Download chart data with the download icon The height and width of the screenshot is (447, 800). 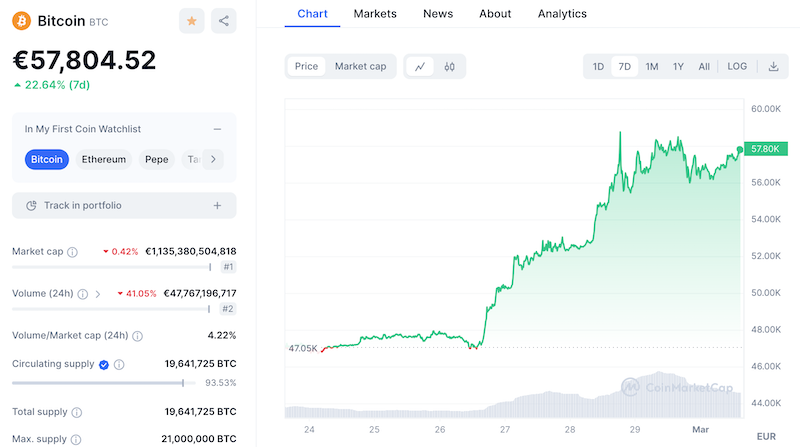(773, 66)
